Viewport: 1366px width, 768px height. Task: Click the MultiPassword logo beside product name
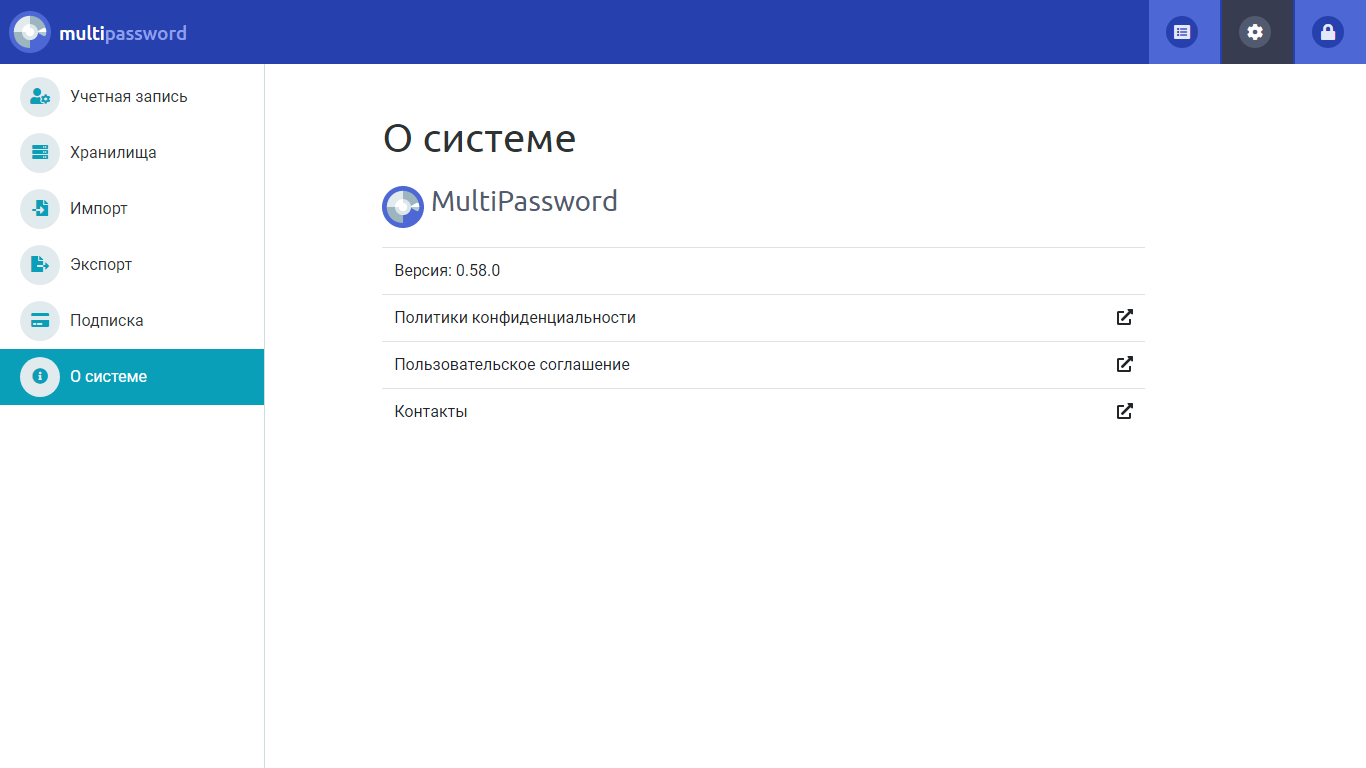point(403,207)
